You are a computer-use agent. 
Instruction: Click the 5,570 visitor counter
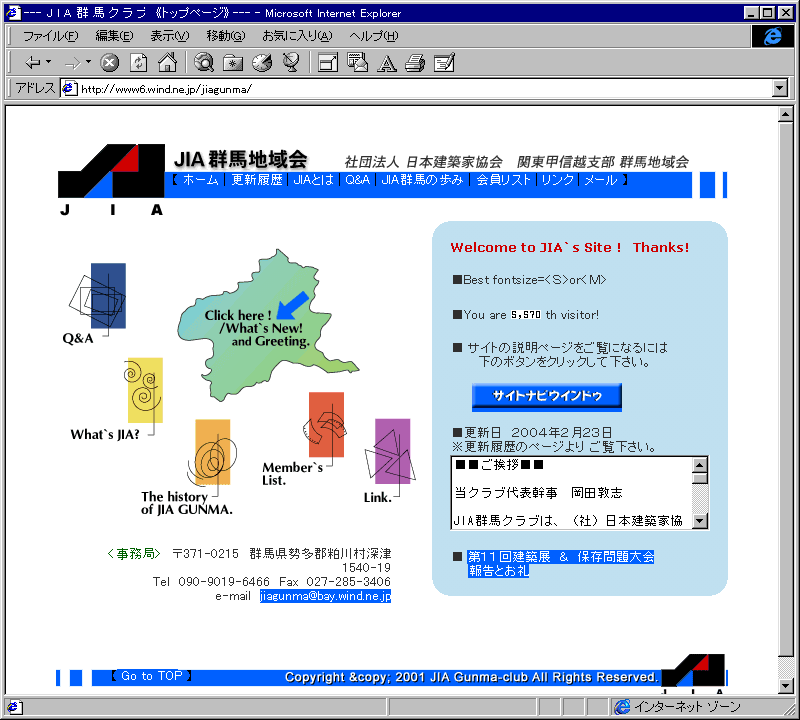526,315
